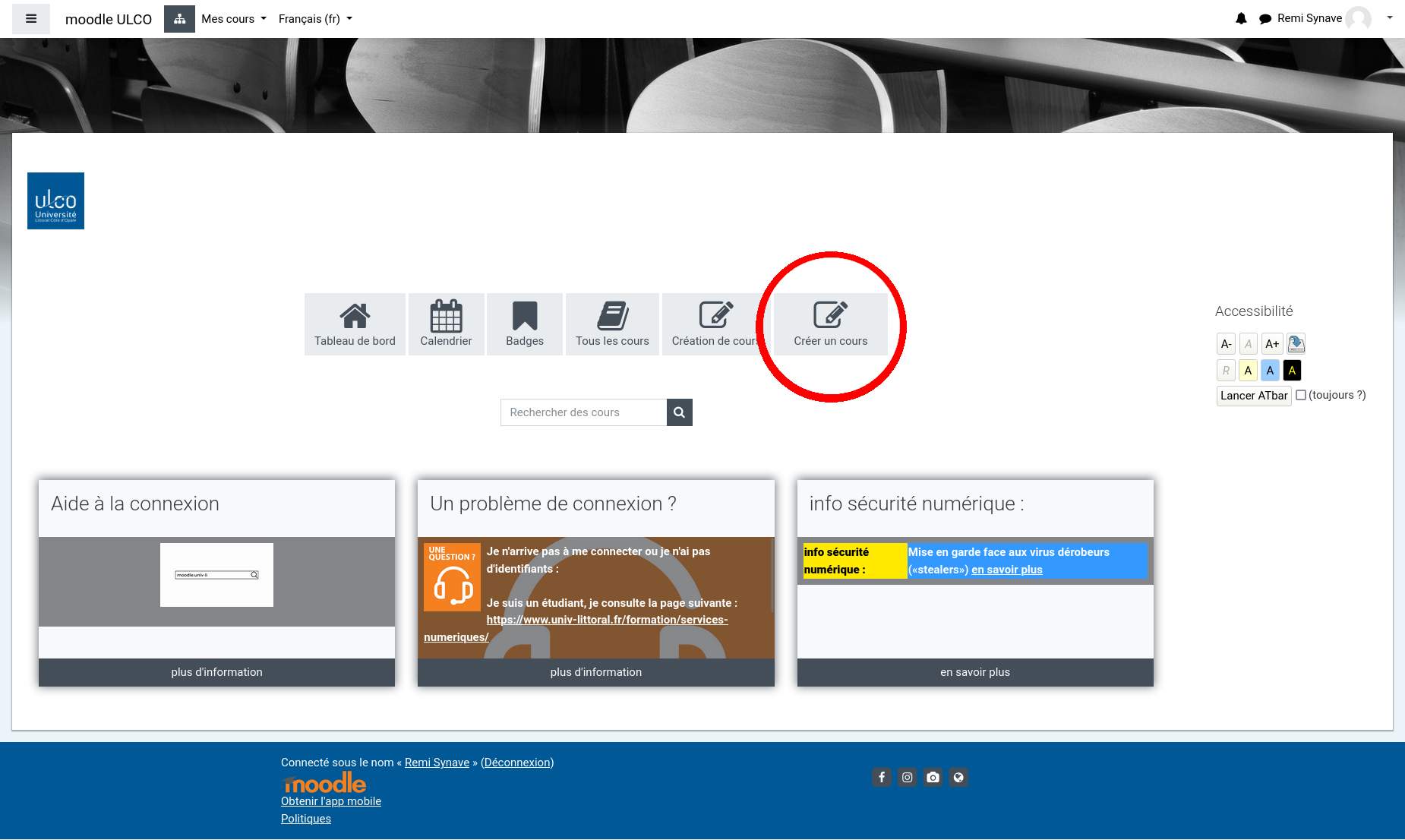Open the Français (fr) language menu
The image size is (1405, 840).
click(x=315, y=19)
